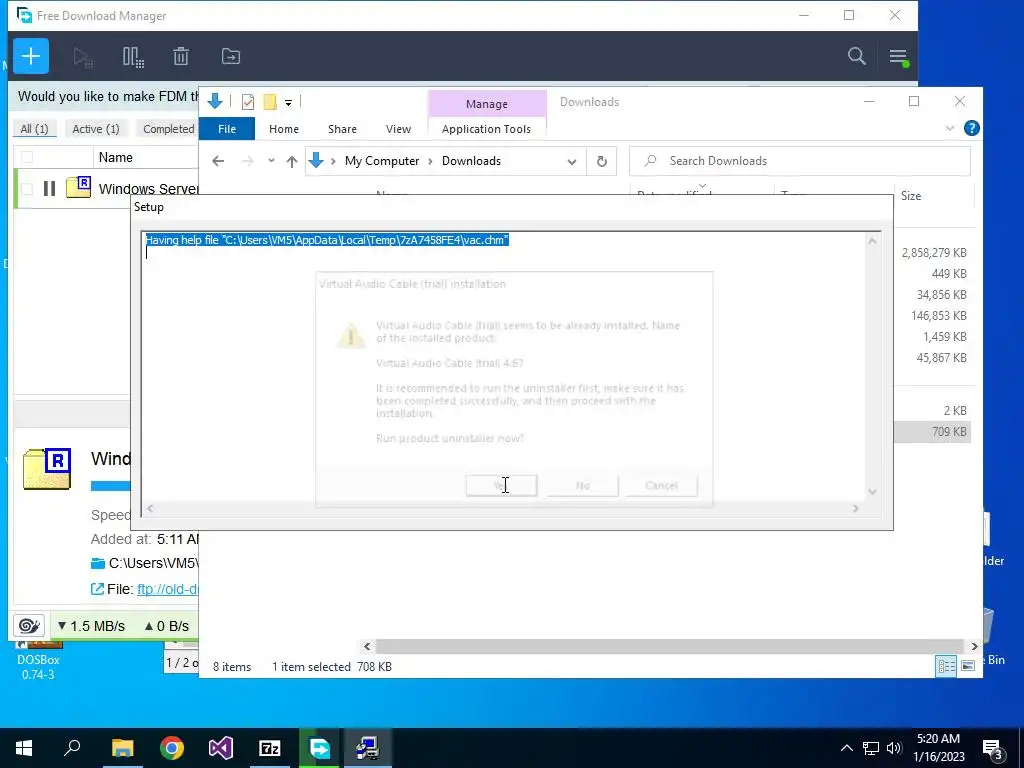This screenshot has width=1024, height=768.
Task: Select the Completed filter tab in FDM
Action: click(x=168, y=129)
